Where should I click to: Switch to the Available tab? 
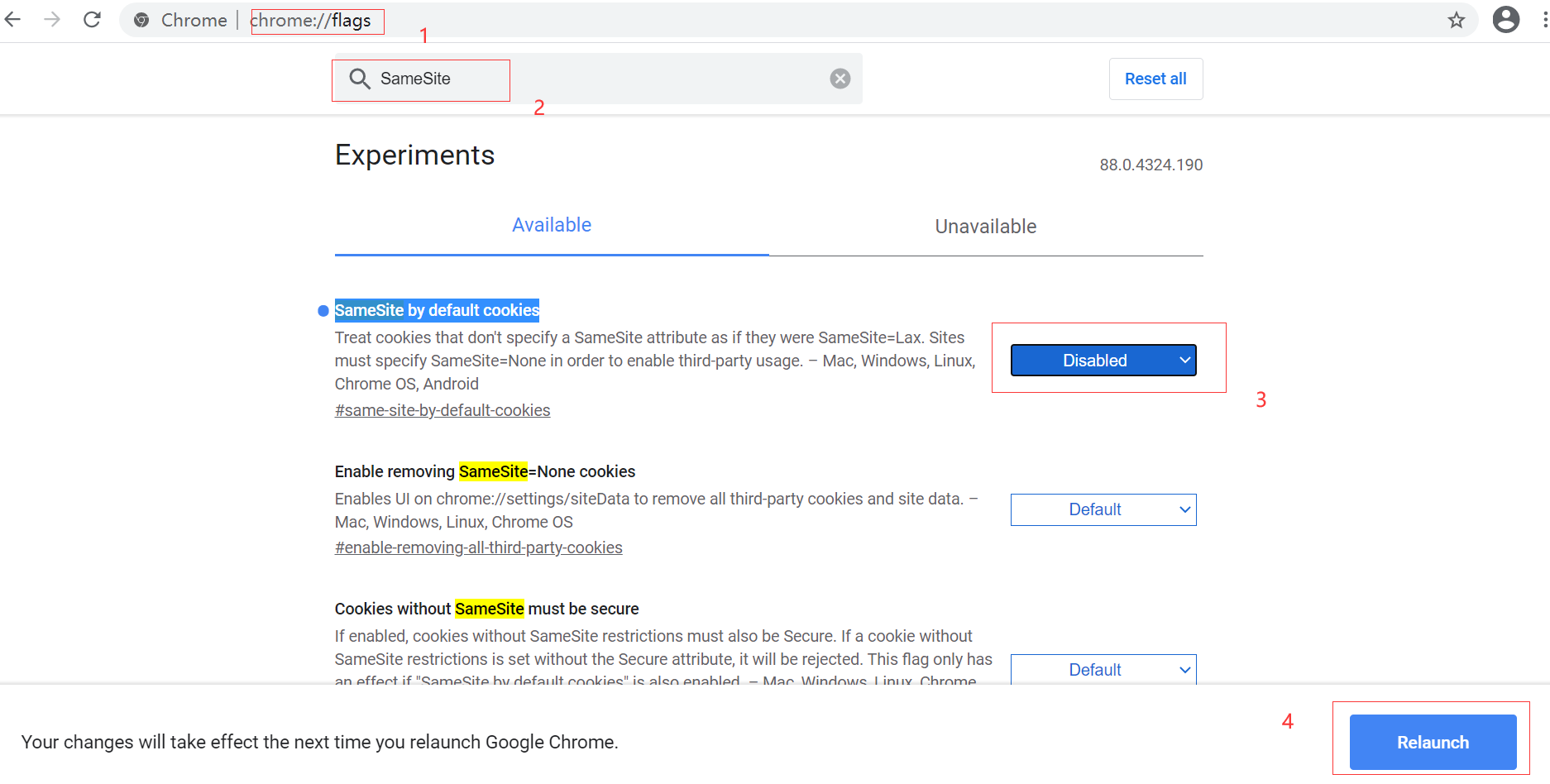(x=551, y=226)
